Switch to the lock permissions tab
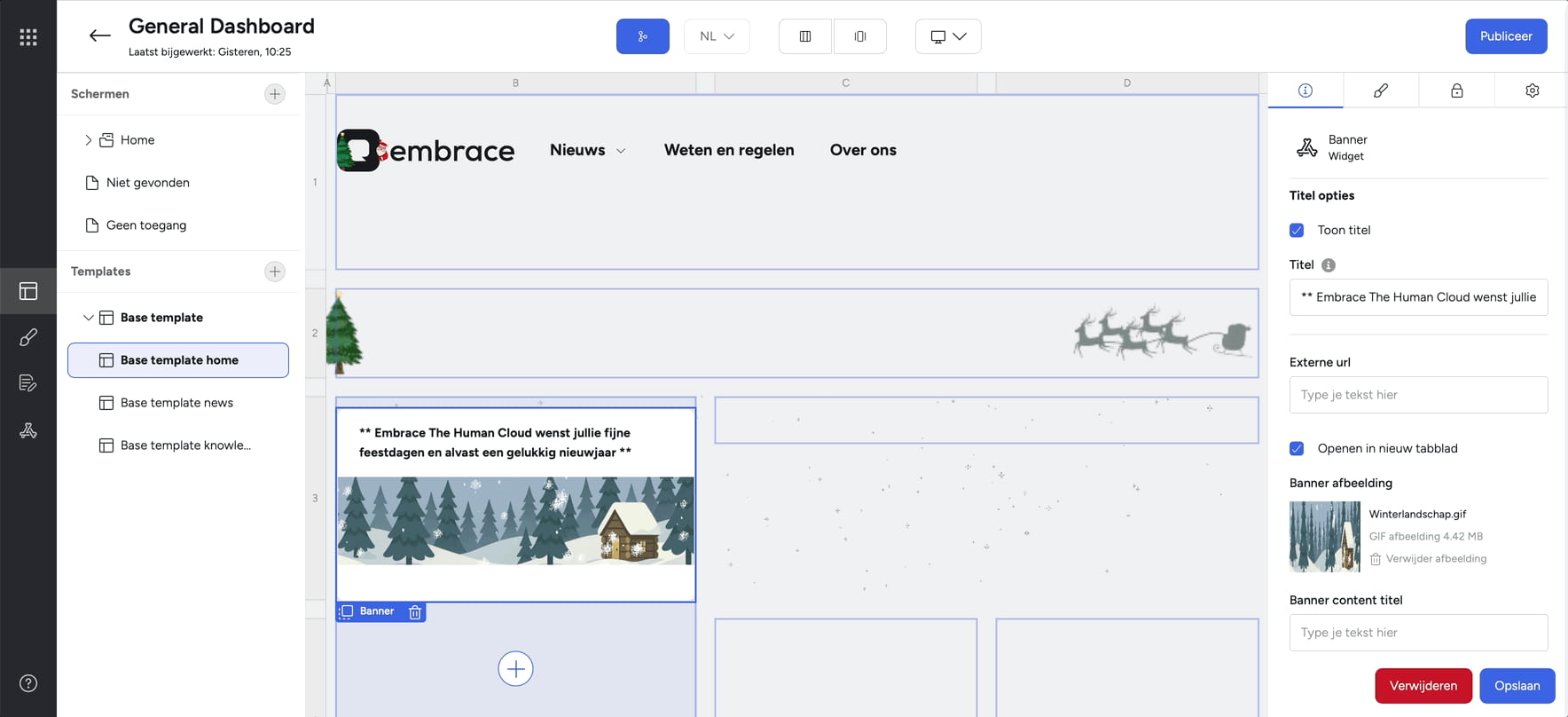Image resolution: width=1568 pixels, height=717 pixels. click(x=1457, y=91)
